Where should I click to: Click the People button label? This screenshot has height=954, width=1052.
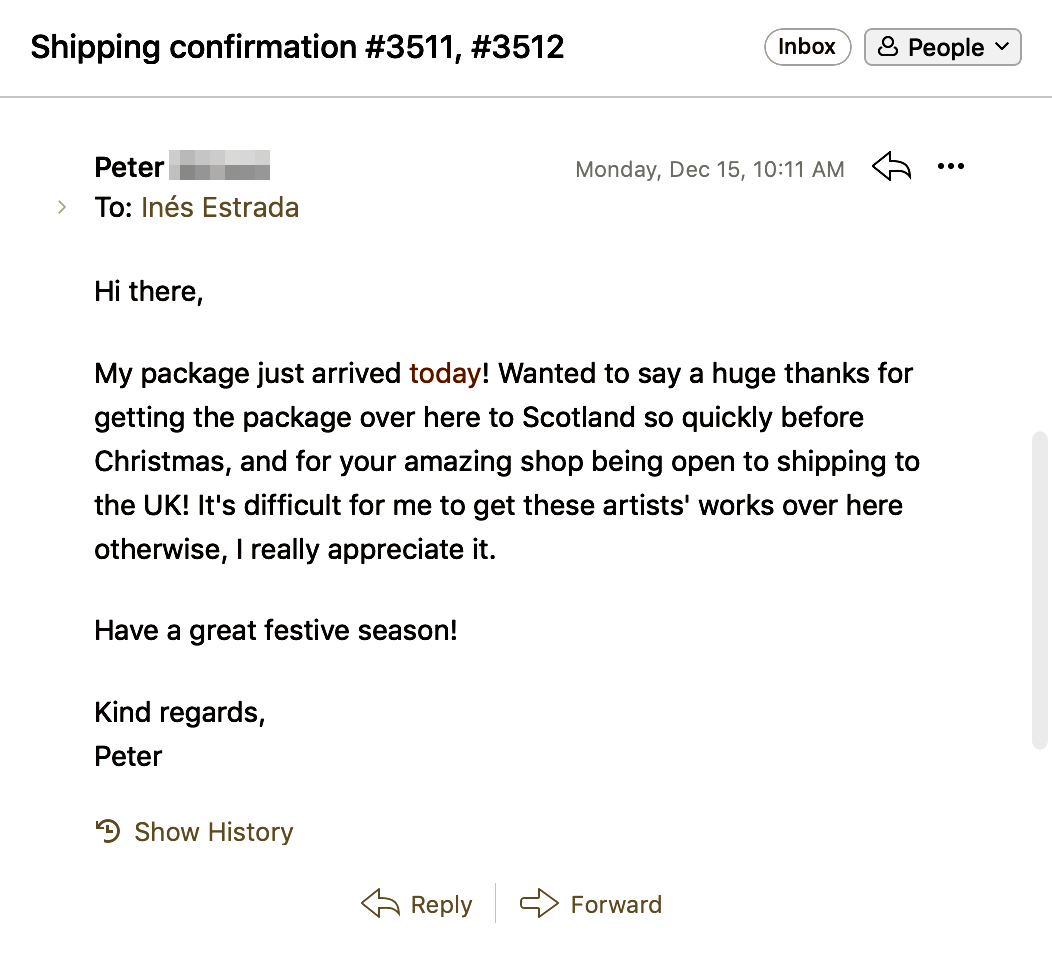click(946, 47)
